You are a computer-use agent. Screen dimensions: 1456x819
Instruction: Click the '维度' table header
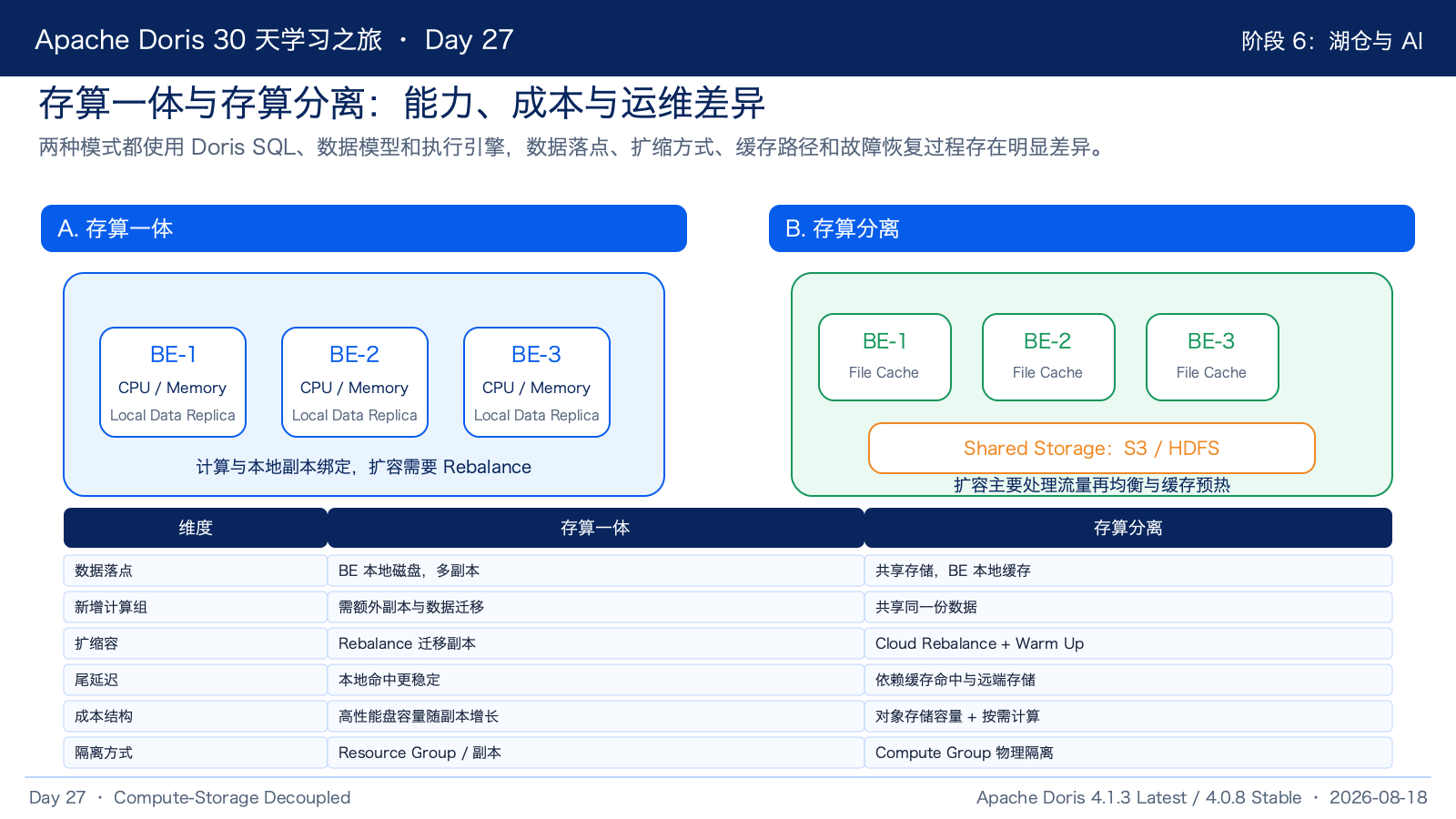(x=196, y=528)
